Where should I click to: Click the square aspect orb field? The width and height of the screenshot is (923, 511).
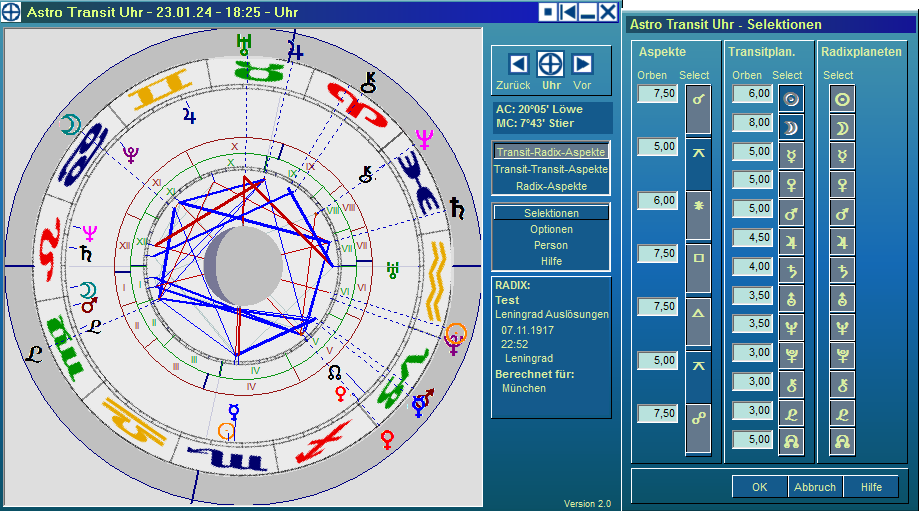click(658, 254)
